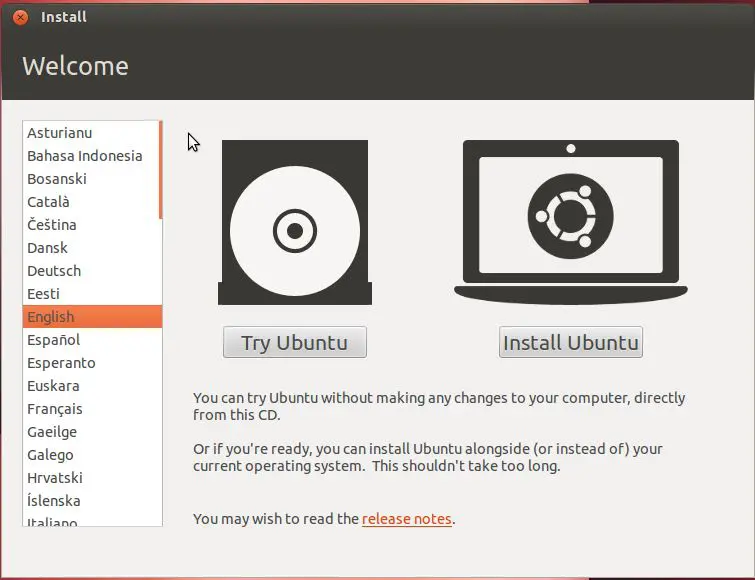
Task: Choose Español from the list
Action: (91, 340)
